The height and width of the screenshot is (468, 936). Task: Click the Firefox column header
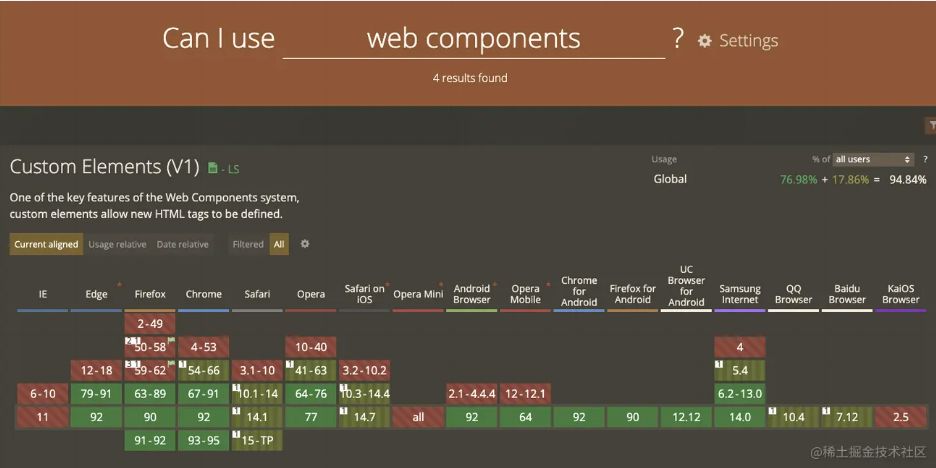coord(150,294)
